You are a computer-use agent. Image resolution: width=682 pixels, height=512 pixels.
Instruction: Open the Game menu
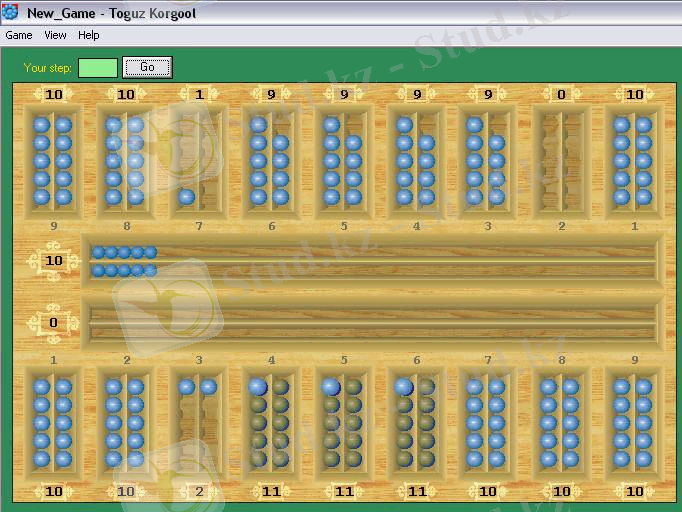pyautogui.click(x=19, y=35)
